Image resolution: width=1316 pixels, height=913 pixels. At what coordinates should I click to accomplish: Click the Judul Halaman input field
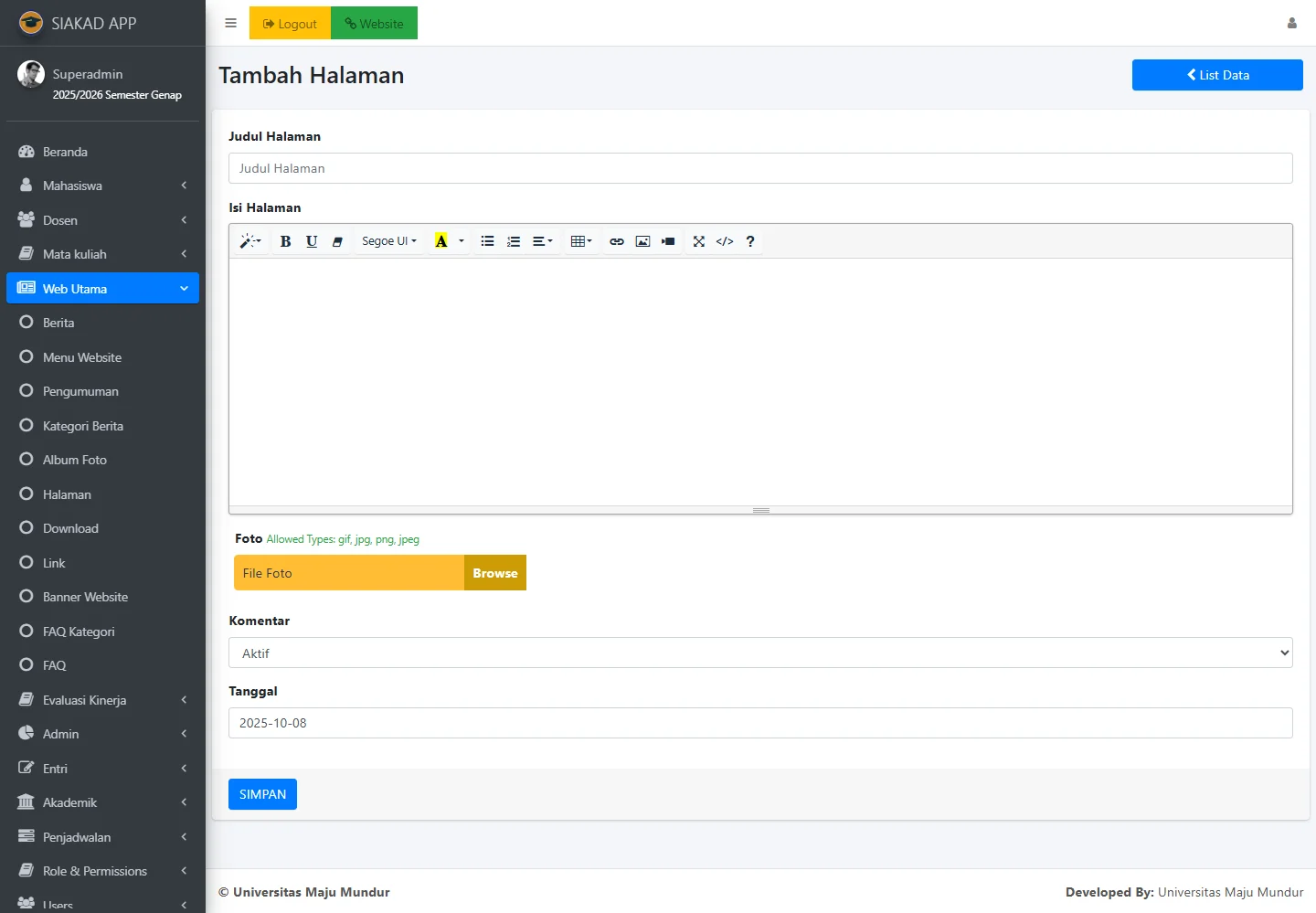click(x=759, y=168)
